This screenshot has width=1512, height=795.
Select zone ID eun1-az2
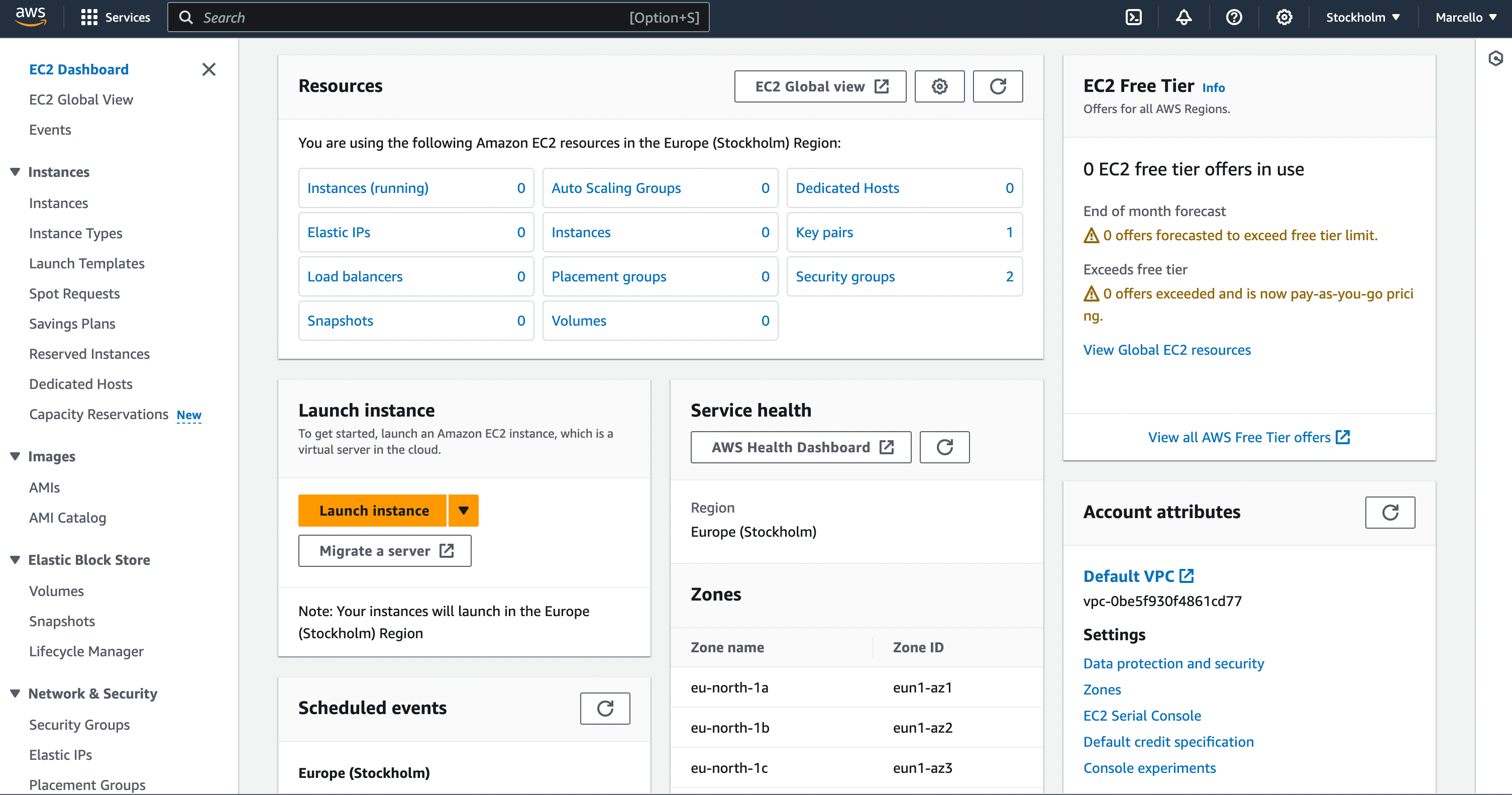point(922,728)
